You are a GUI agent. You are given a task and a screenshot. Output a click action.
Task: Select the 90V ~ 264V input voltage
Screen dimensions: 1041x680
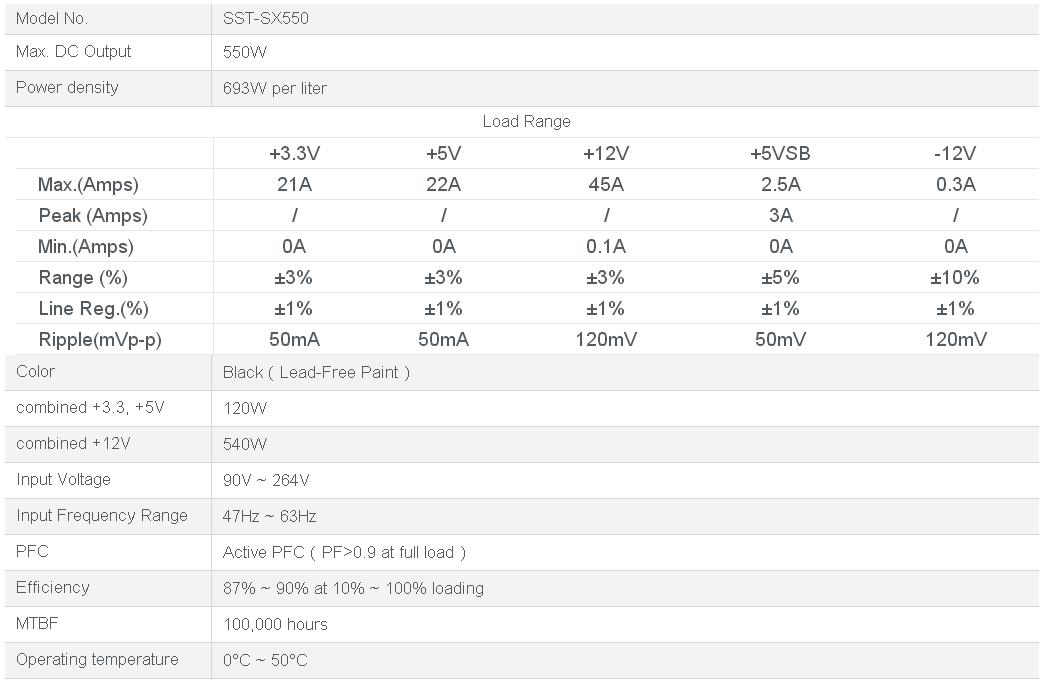(x=266, y=480)
